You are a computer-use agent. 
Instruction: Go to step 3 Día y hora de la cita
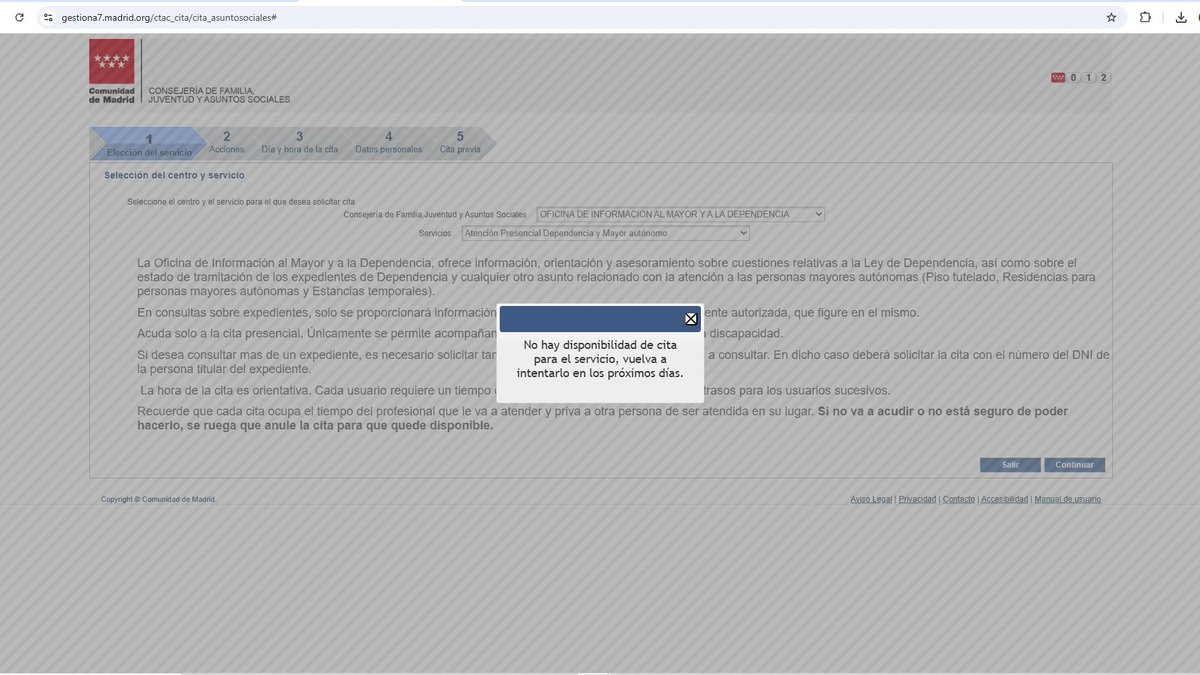point(299,143)
